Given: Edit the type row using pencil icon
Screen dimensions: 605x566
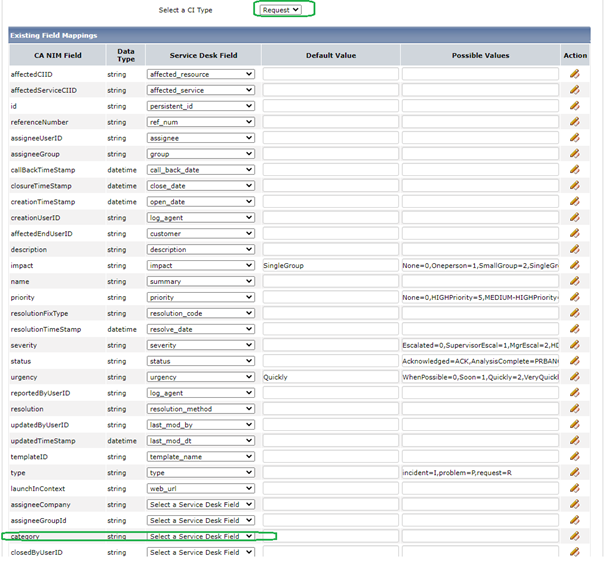Looking at the screenshot, I should tap(574, 472).
